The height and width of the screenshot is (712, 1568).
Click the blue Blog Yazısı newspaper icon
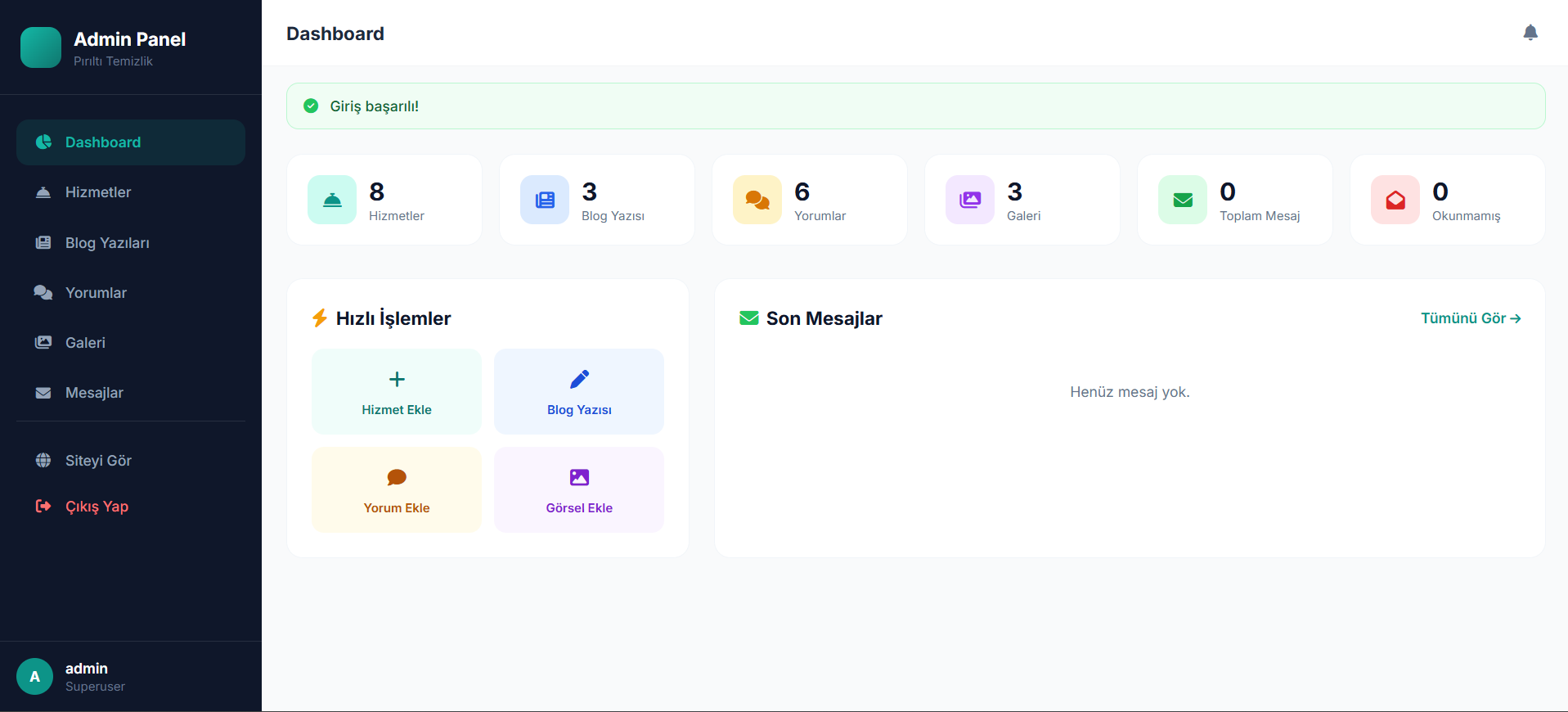(545, 200)
